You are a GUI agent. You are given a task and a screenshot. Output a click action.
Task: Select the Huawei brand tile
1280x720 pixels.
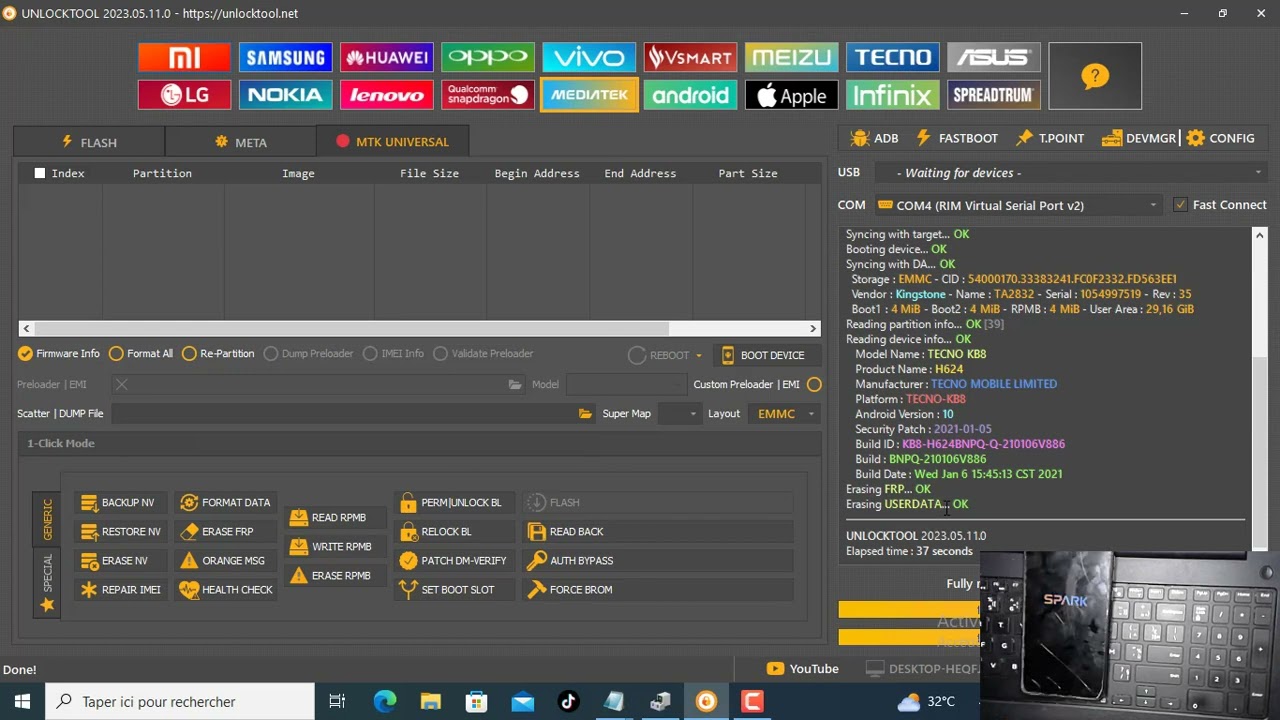(386, 57)
